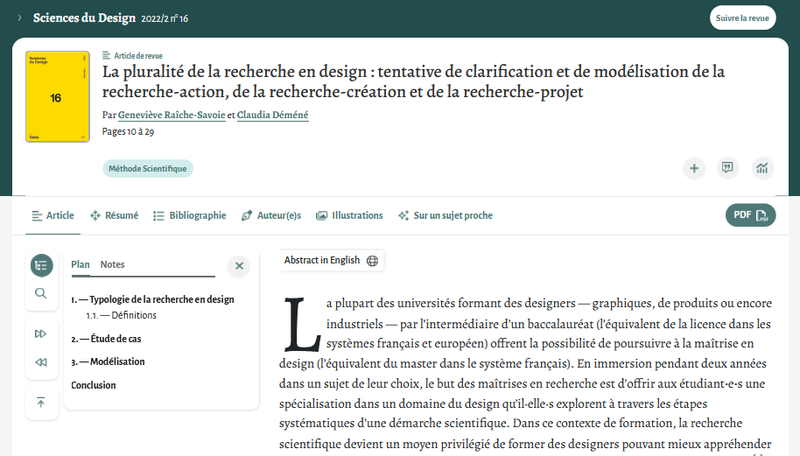
Task: Click Suivre la revue button
Action: click(x=742, y=18)
